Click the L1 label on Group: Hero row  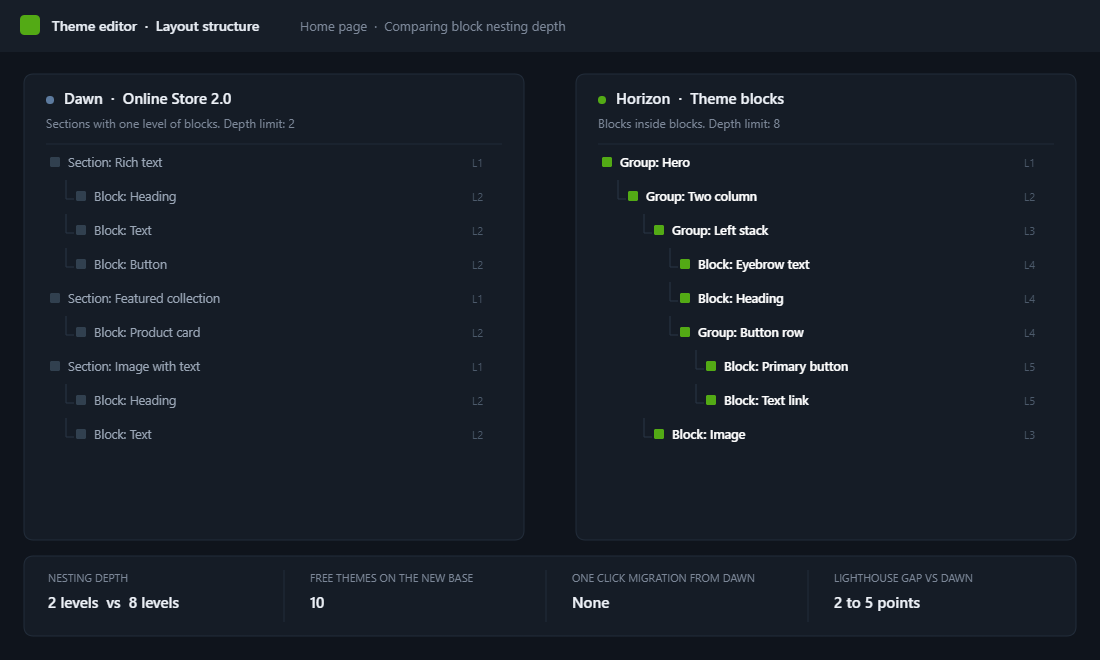[x=1029, y=163]
